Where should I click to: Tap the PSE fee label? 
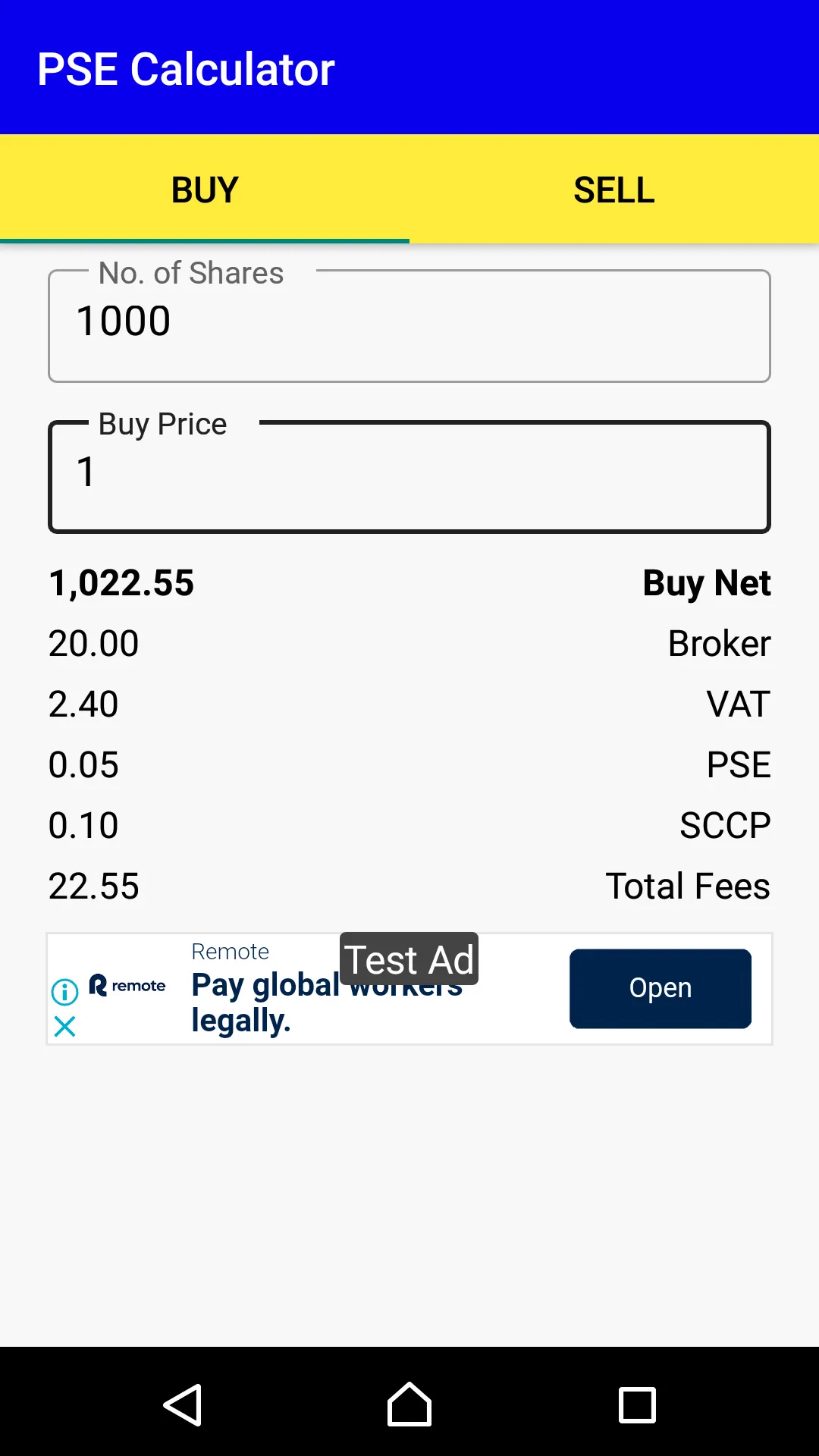739,765
